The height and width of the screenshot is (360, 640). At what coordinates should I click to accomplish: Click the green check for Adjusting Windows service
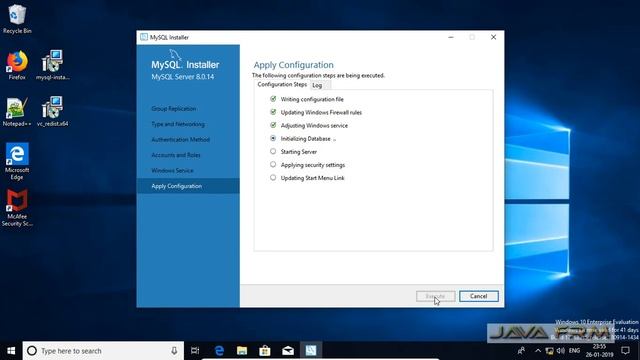click(x=273, y=125)
